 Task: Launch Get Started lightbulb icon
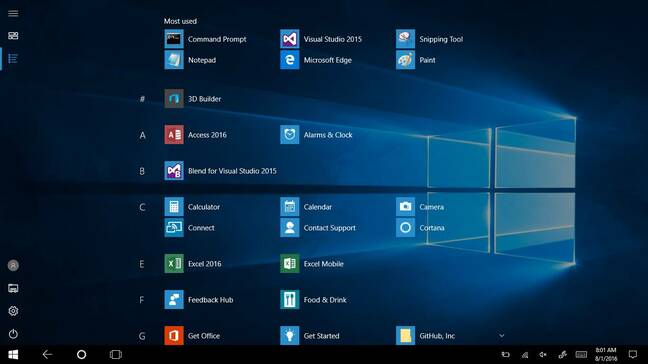pyautogui.click(x=290, y=335)
